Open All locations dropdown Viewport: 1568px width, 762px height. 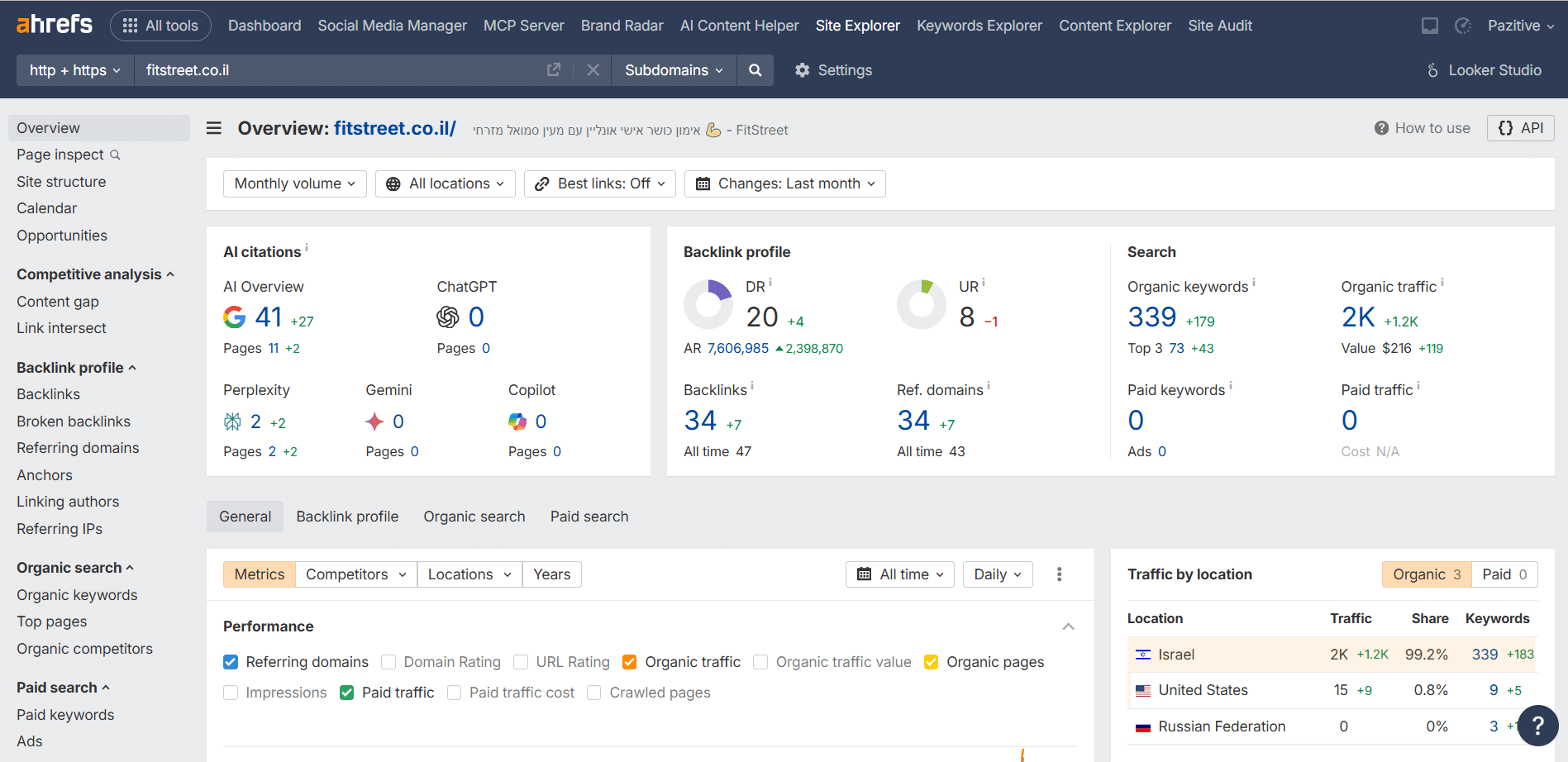tap(446, 183)
